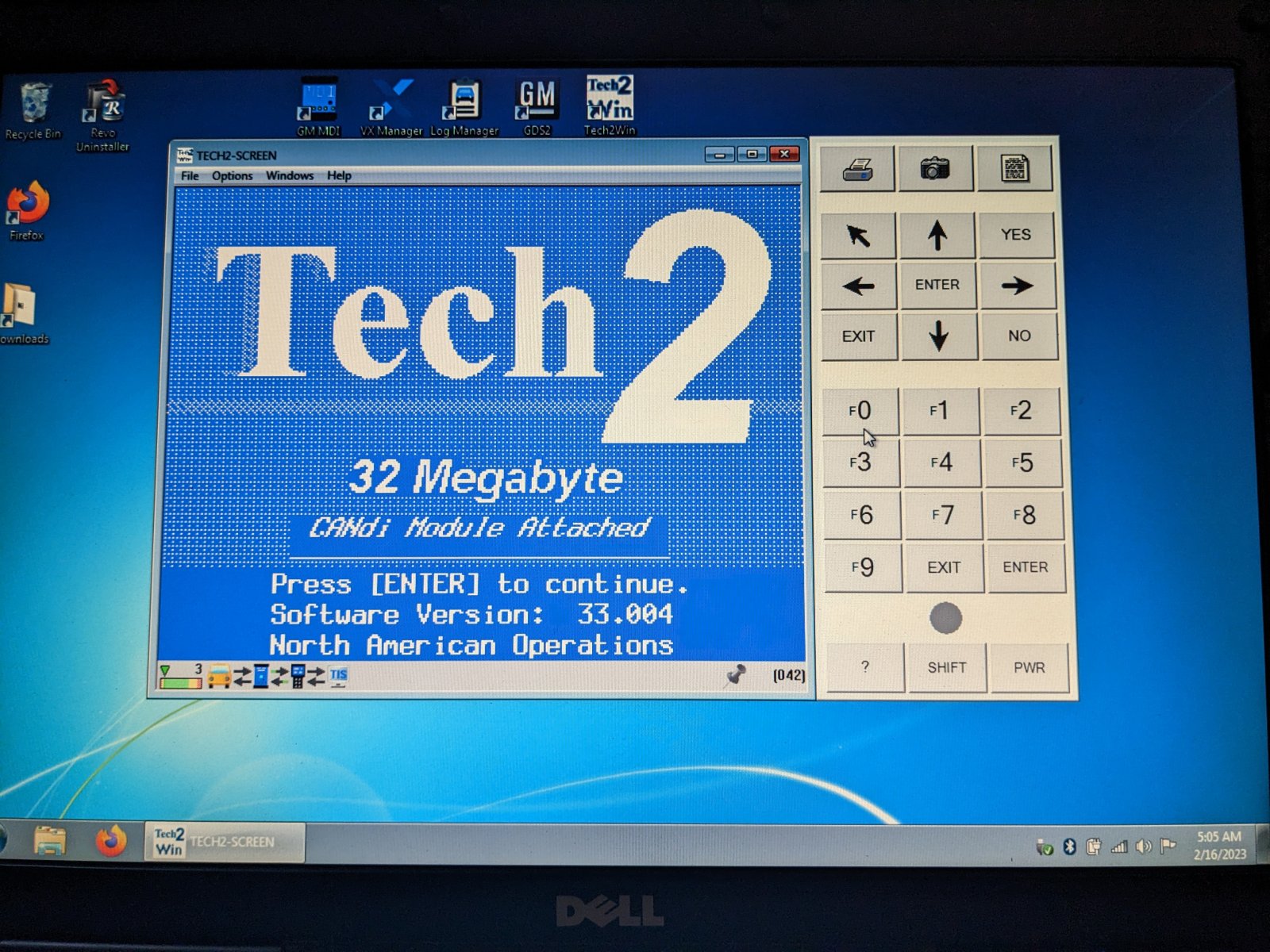
Task: Open the VX Manager desktop shortcut
Action: click(x=391, y=108)
